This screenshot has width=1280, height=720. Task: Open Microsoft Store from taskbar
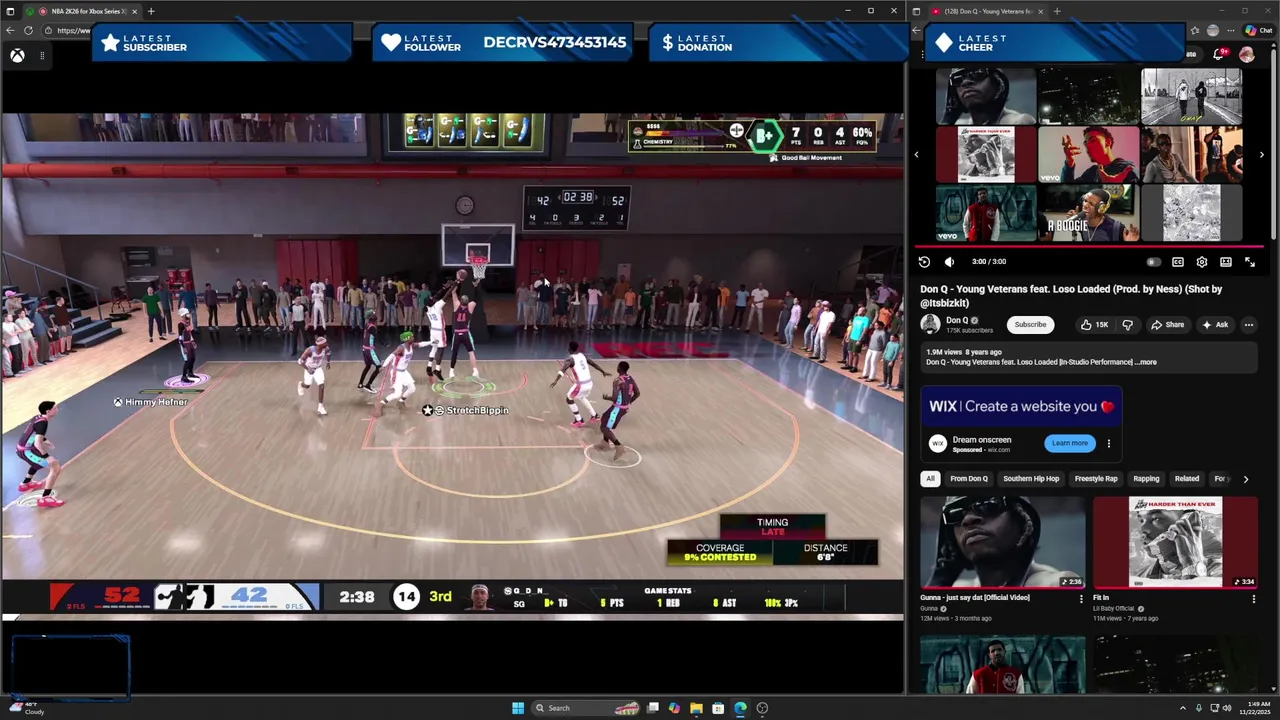coord(718,708)
